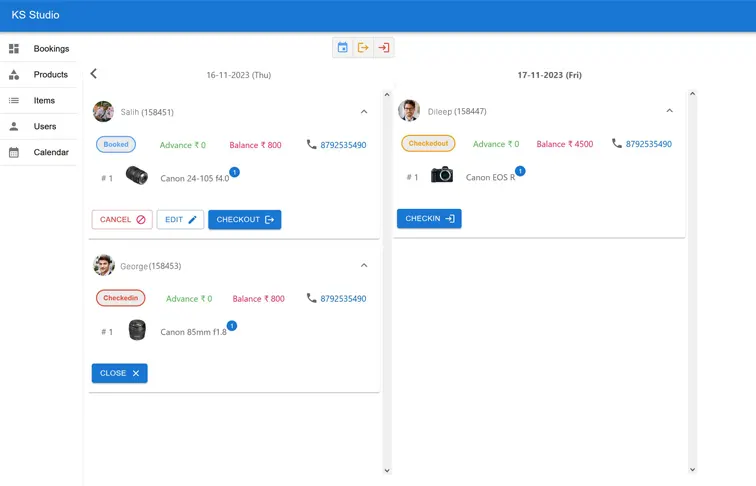Click phone icon in Dileep's booking
Screen dimensions: 756x486
pyautogui.click(x=617, y=143)
